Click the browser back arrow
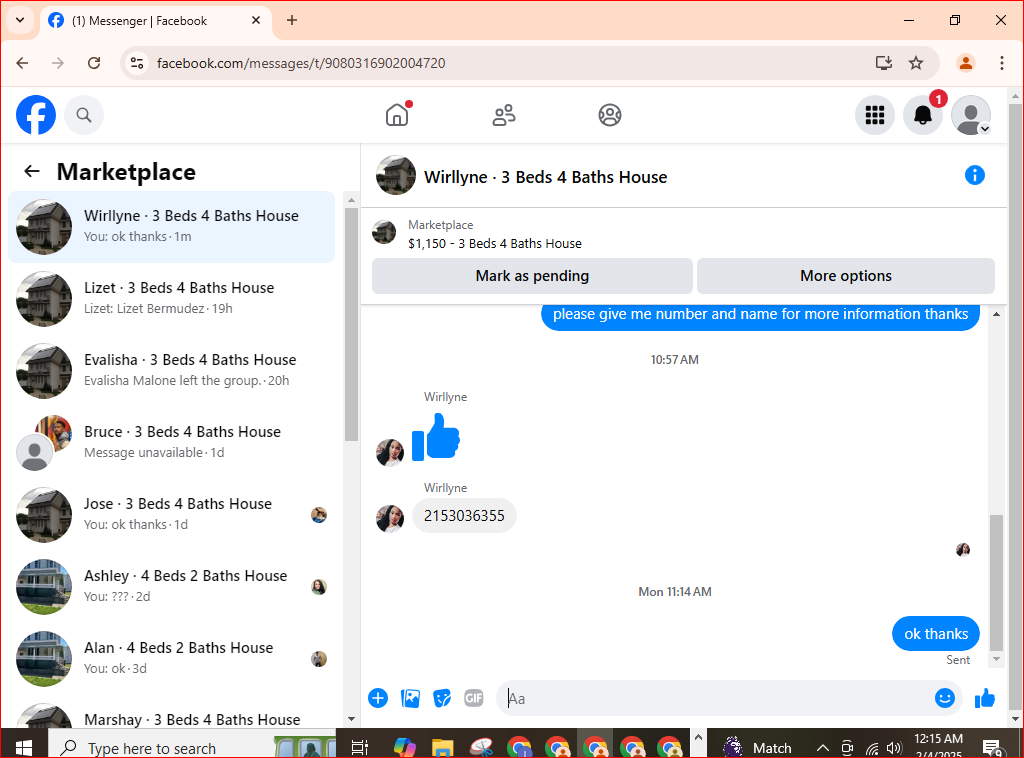The image size is (1024, 758). pos(22,63)
